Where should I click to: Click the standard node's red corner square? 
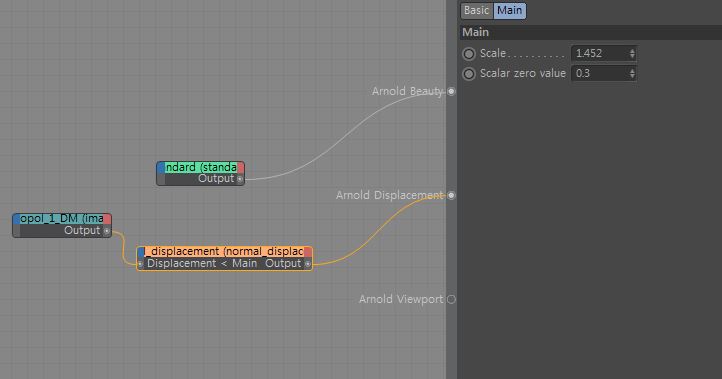241,167
